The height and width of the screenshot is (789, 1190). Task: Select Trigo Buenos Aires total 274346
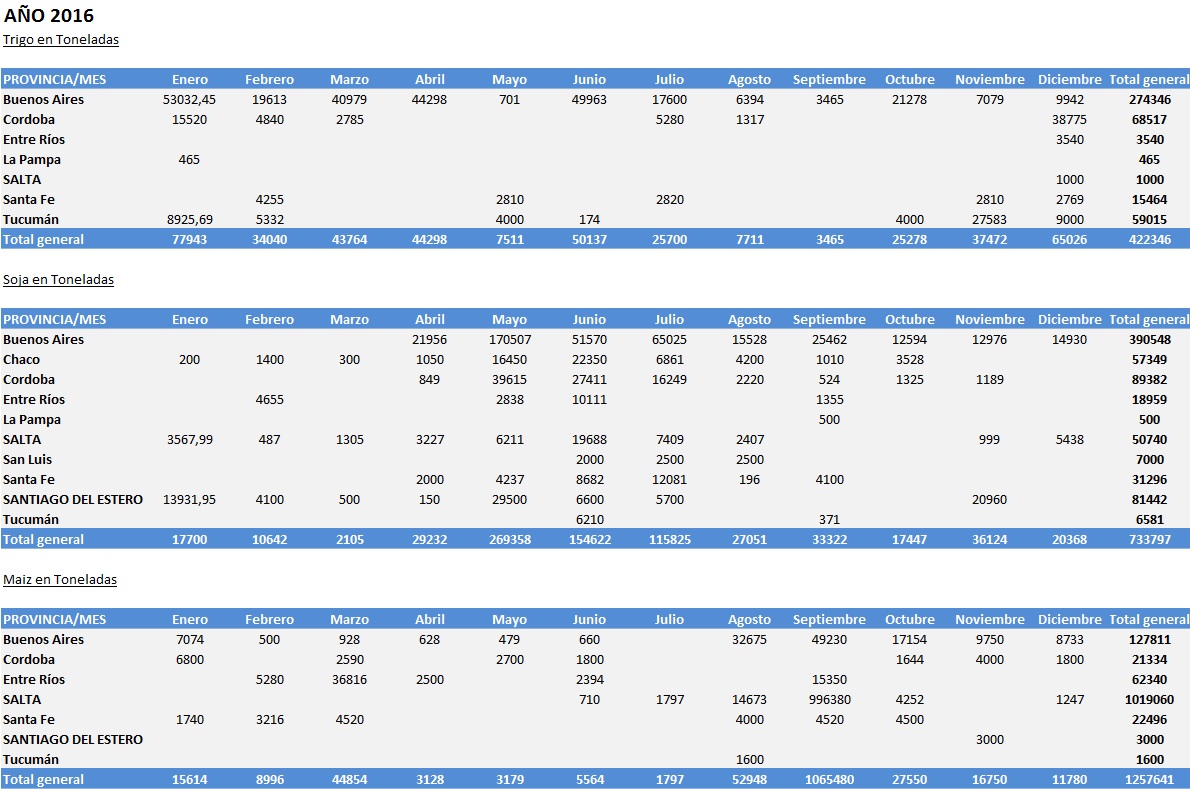coord(1150,99)
